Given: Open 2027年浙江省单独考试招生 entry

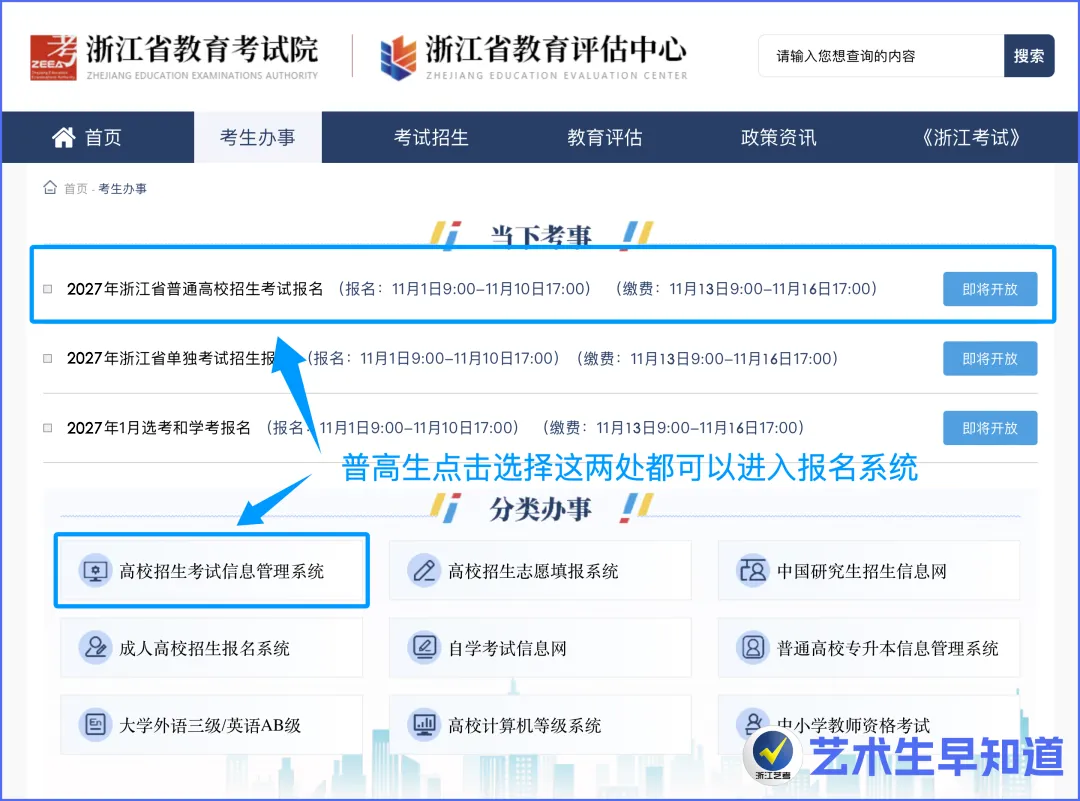Looking at the screenshot, I should tap(171, 359).
